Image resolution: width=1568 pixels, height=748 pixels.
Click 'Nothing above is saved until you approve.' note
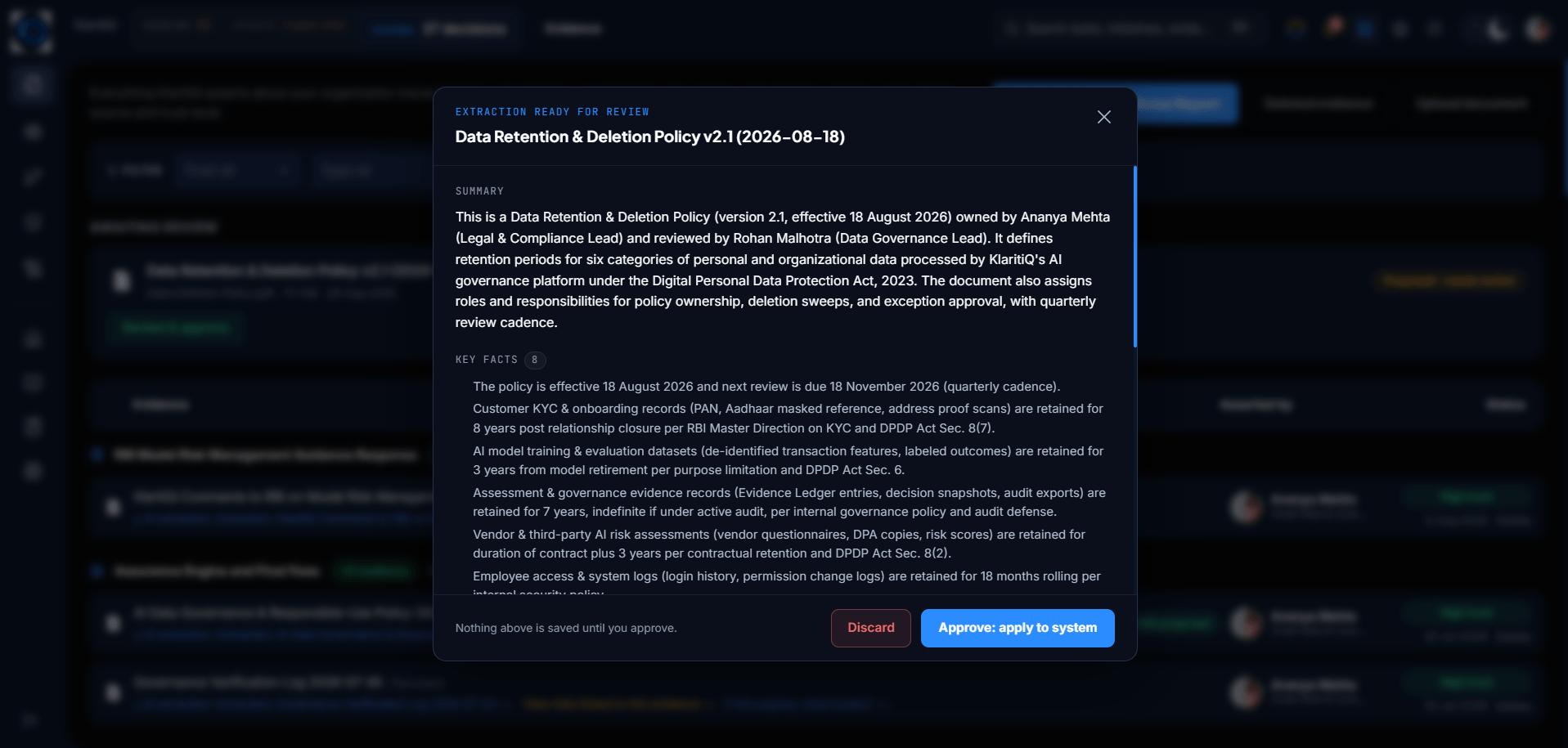(566, 628)
